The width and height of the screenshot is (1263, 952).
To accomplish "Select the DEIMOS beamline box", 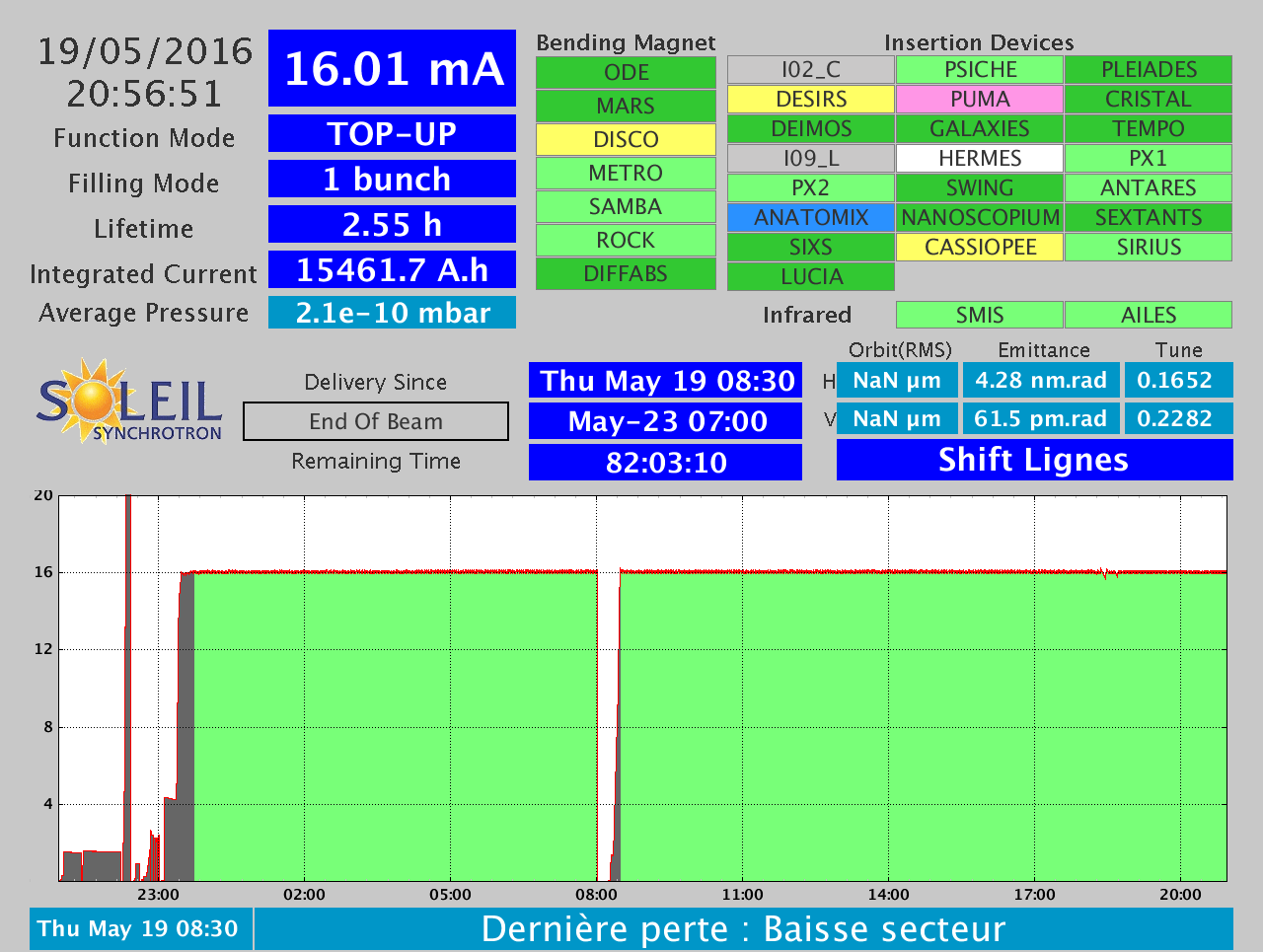I will tap(811, 128).
